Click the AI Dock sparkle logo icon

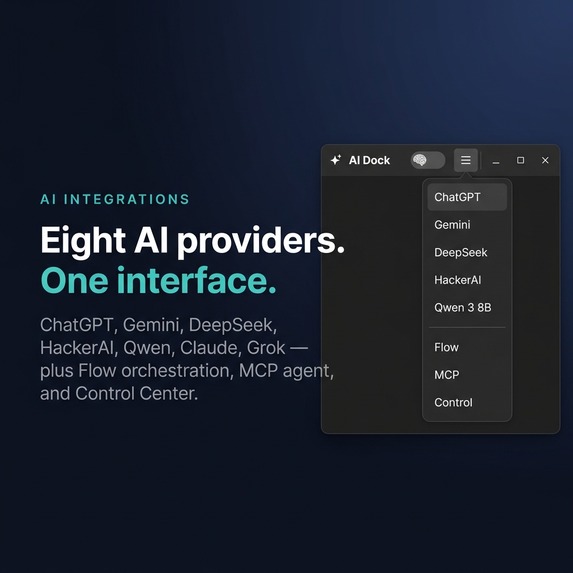[336, 160]
